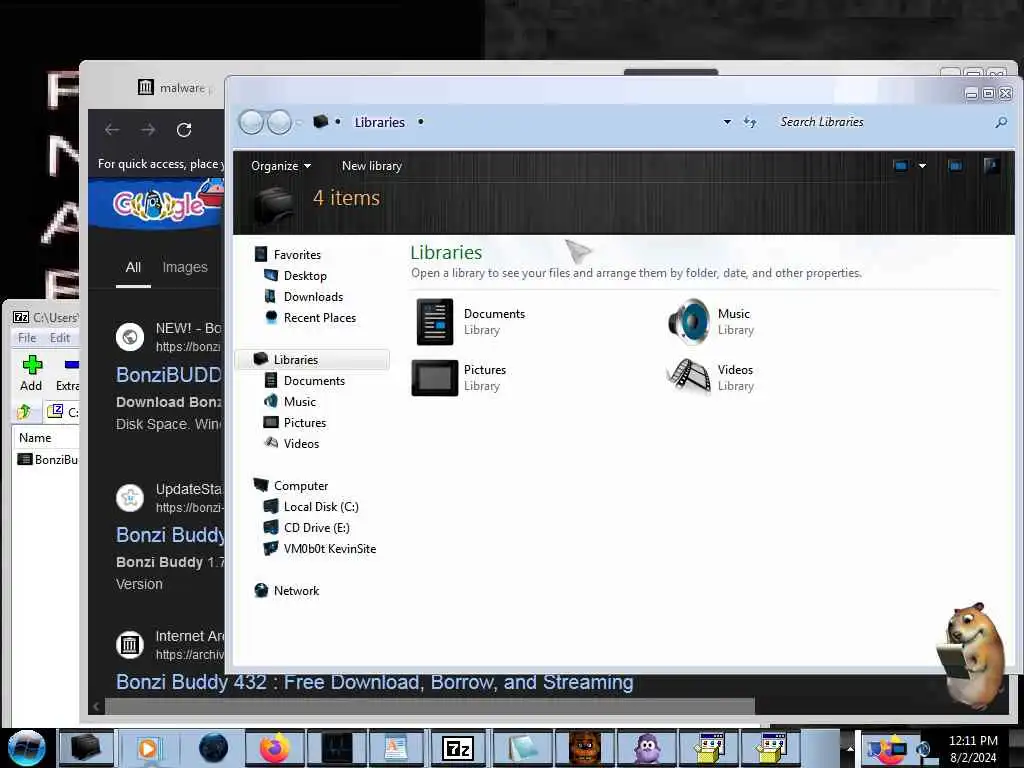Viewport: 1024px width, 768px height.
Task: Click Libraries breadcrumb in address bar
Action: tap(379, 122)
